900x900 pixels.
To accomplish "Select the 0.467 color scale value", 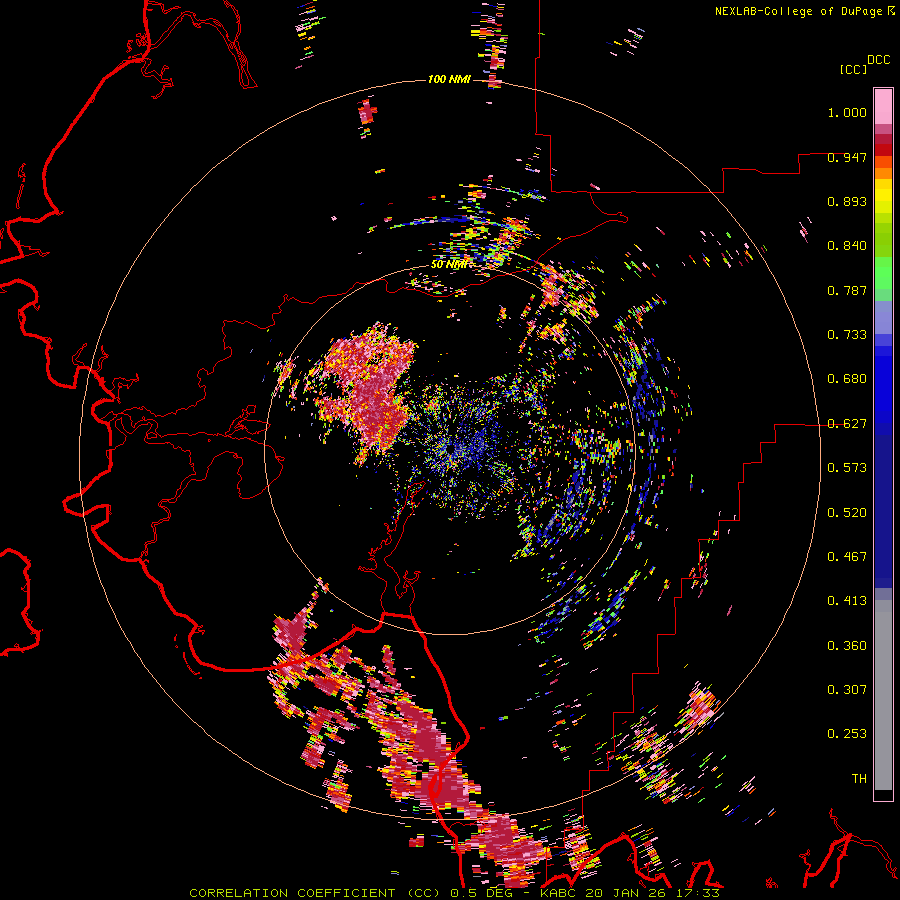I will tap(847, 557).
